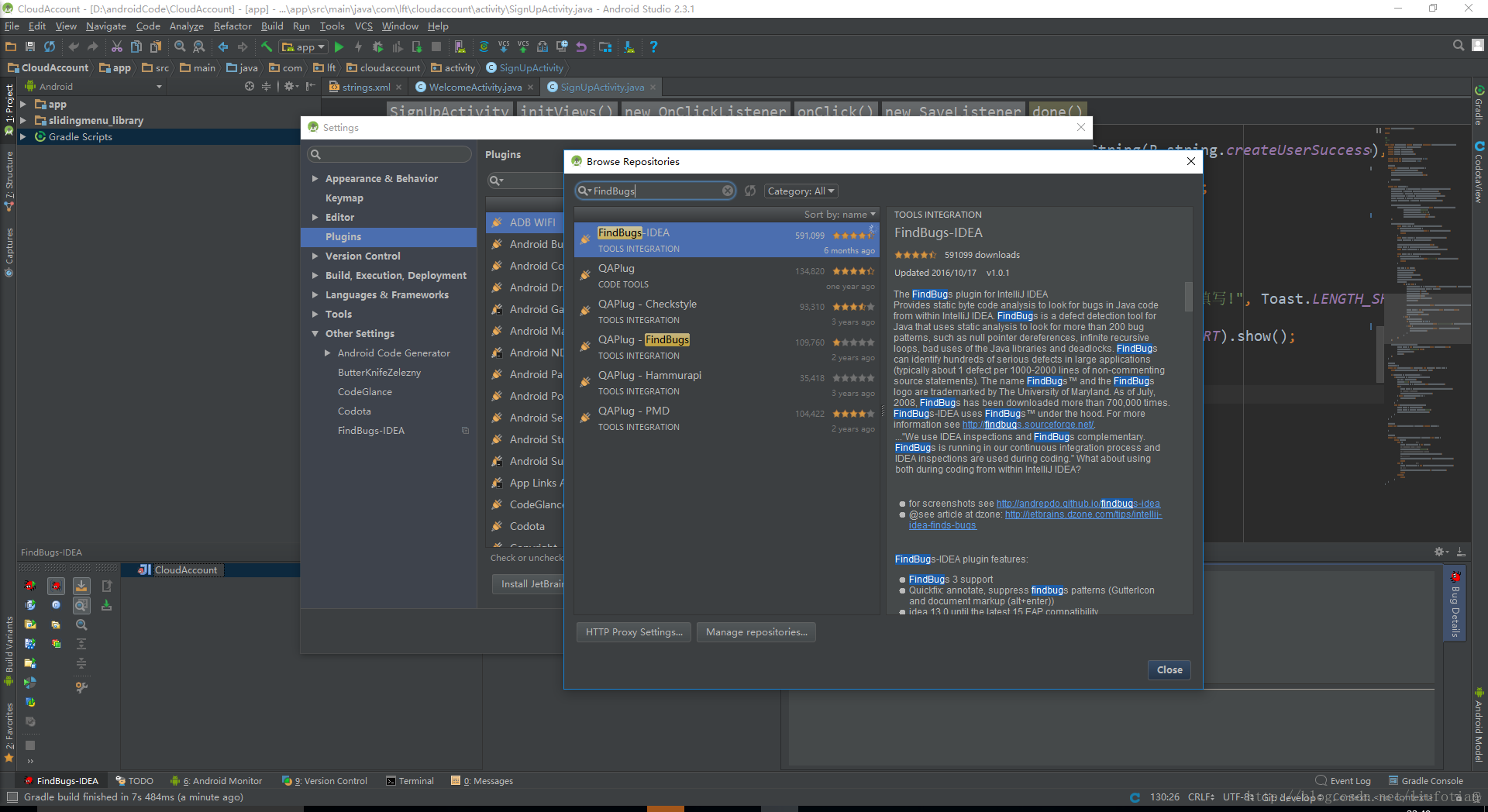Viewport: 1488px width, 812px height.
Task: Open the VCS menu
Action: tap(363, 26)
